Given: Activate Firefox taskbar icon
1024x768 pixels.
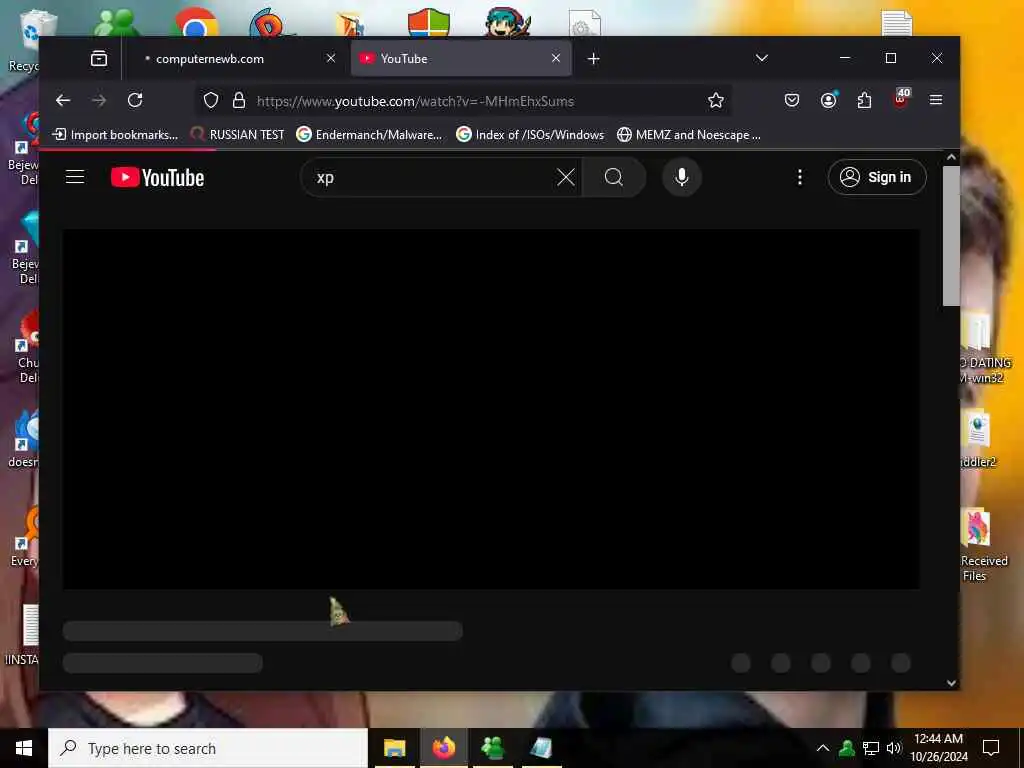Looking at the screenshot, I should coord(443,748).
